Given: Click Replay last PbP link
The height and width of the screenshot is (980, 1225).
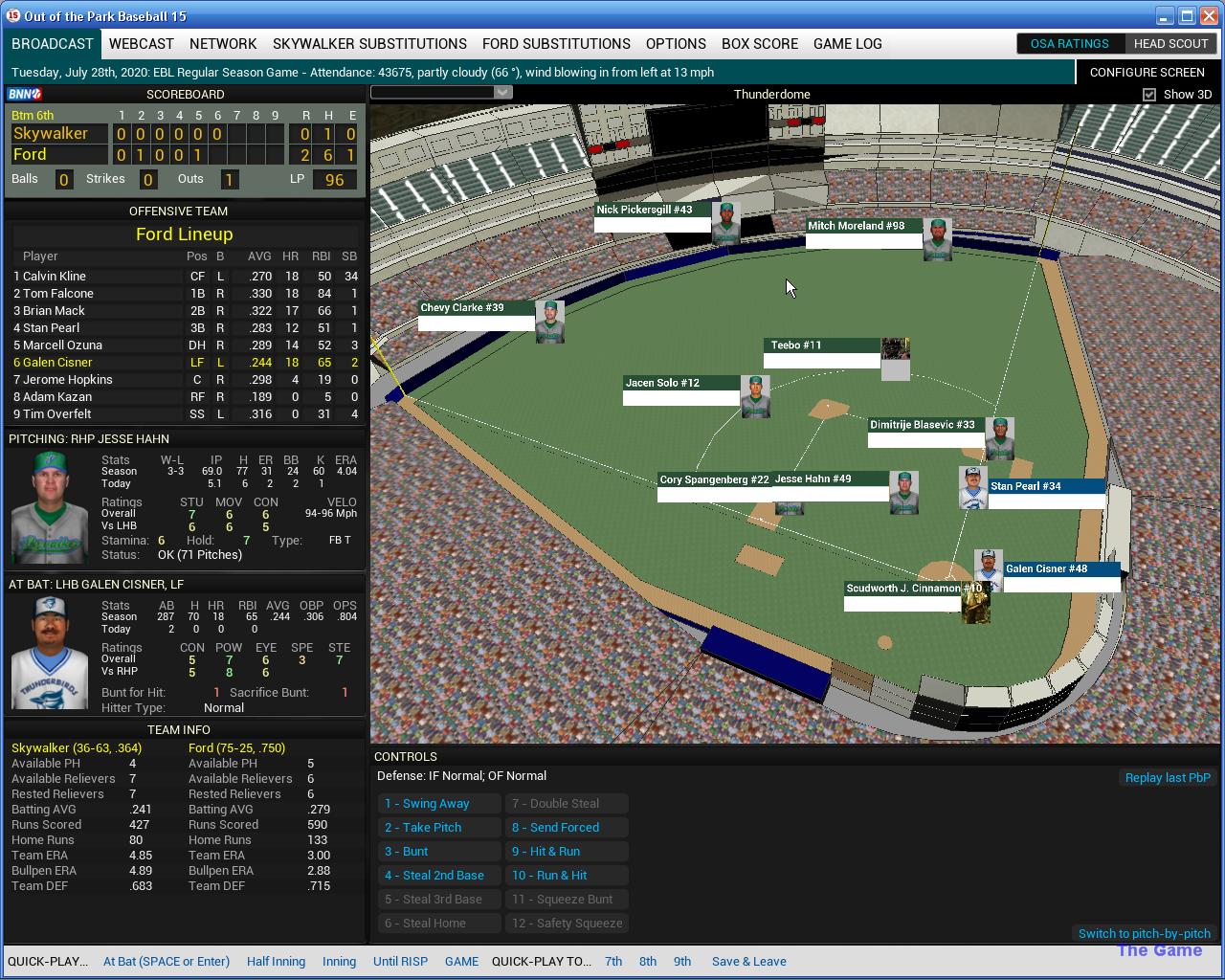Looking at the screenshot, I should click(x=1167, y=778).
